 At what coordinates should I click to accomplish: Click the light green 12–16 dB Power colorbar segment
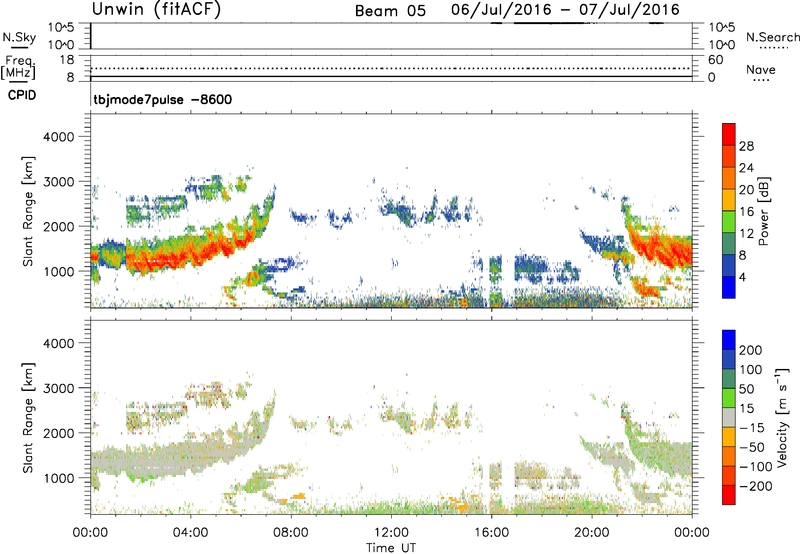tap(729, 222)
